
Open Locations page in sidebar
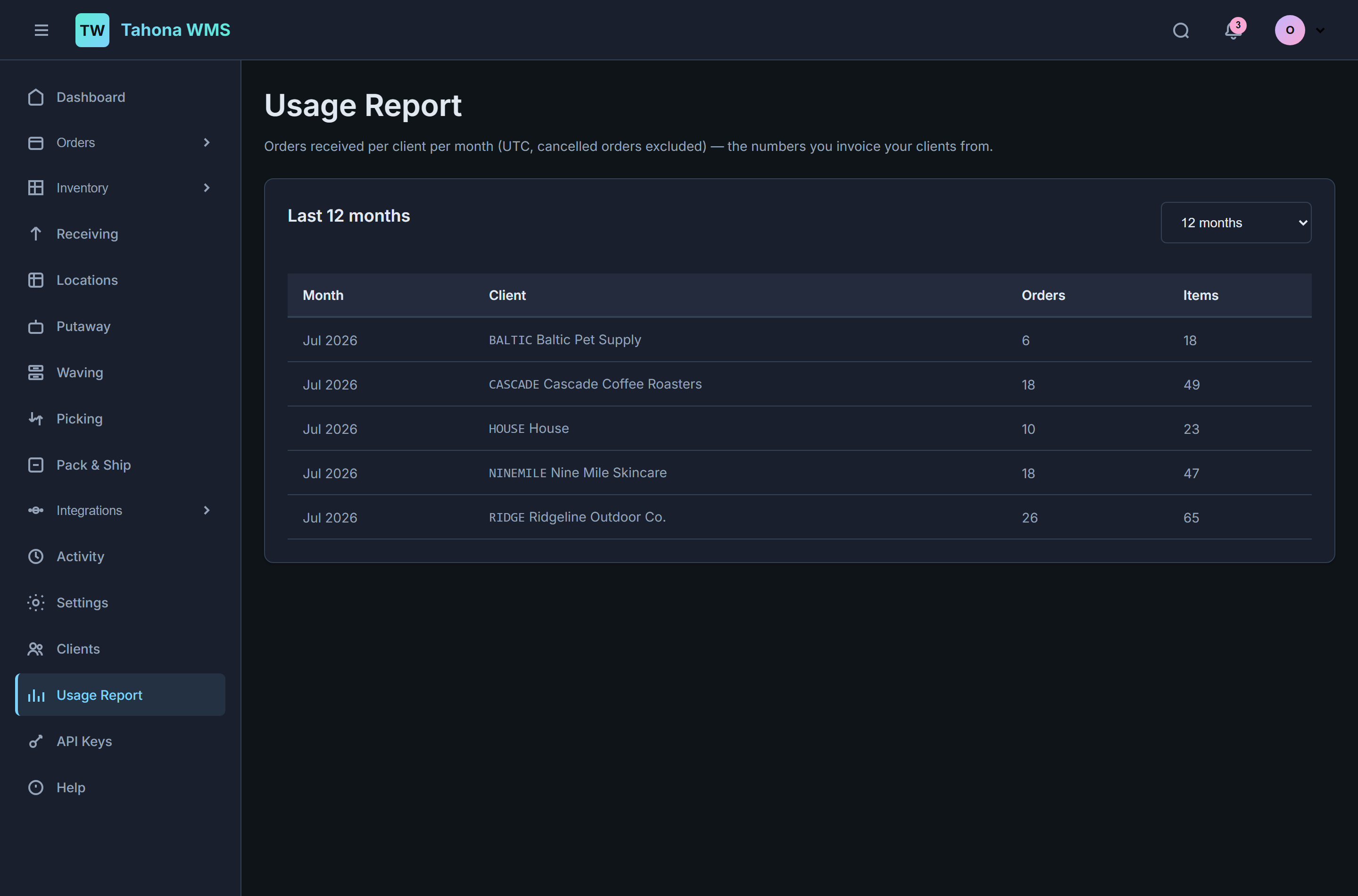click(x=120, y=280)
